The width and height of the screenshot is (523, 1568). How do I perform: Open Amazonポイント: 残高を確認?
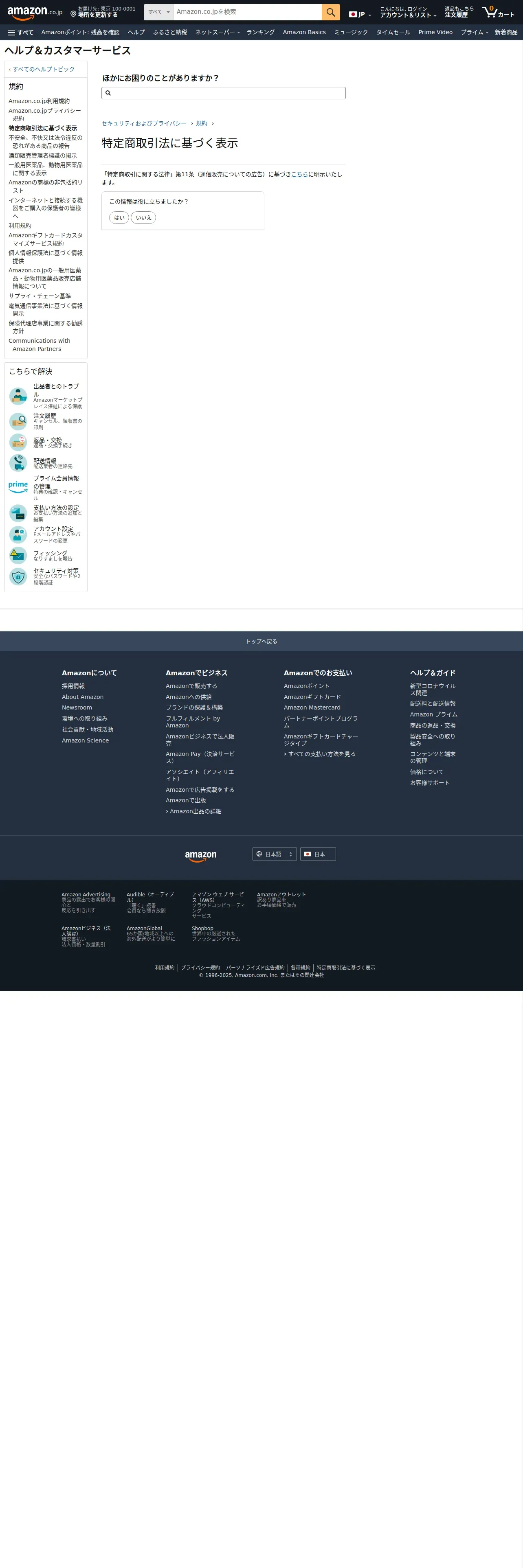[80, 32]
